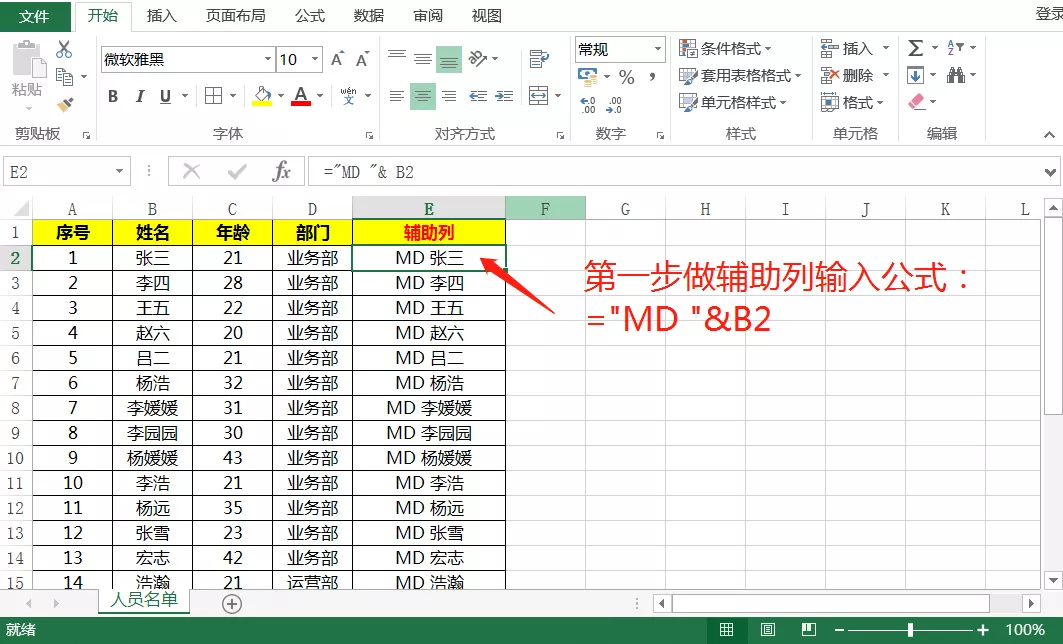
Task: Click the Cut scissors icon
Action: (64, 49)
